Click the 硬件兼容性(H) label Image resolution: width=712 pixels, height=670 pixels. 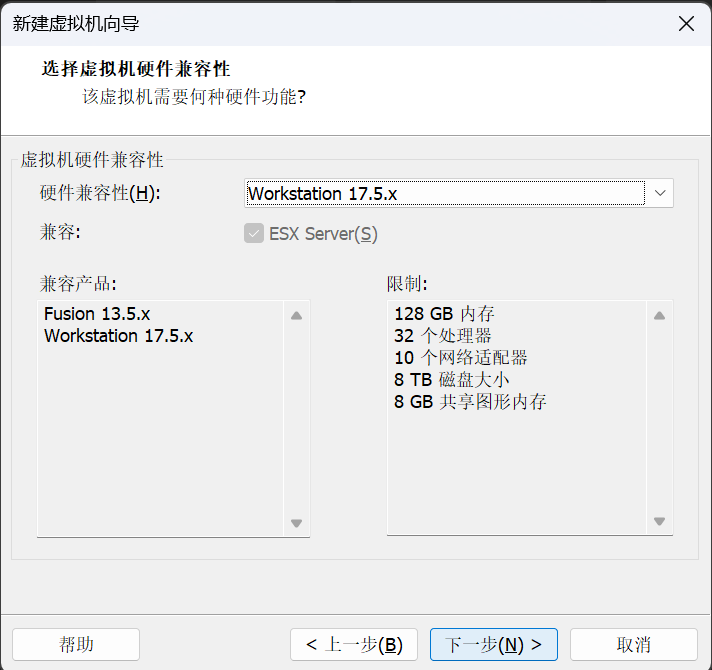pos(100,193)
